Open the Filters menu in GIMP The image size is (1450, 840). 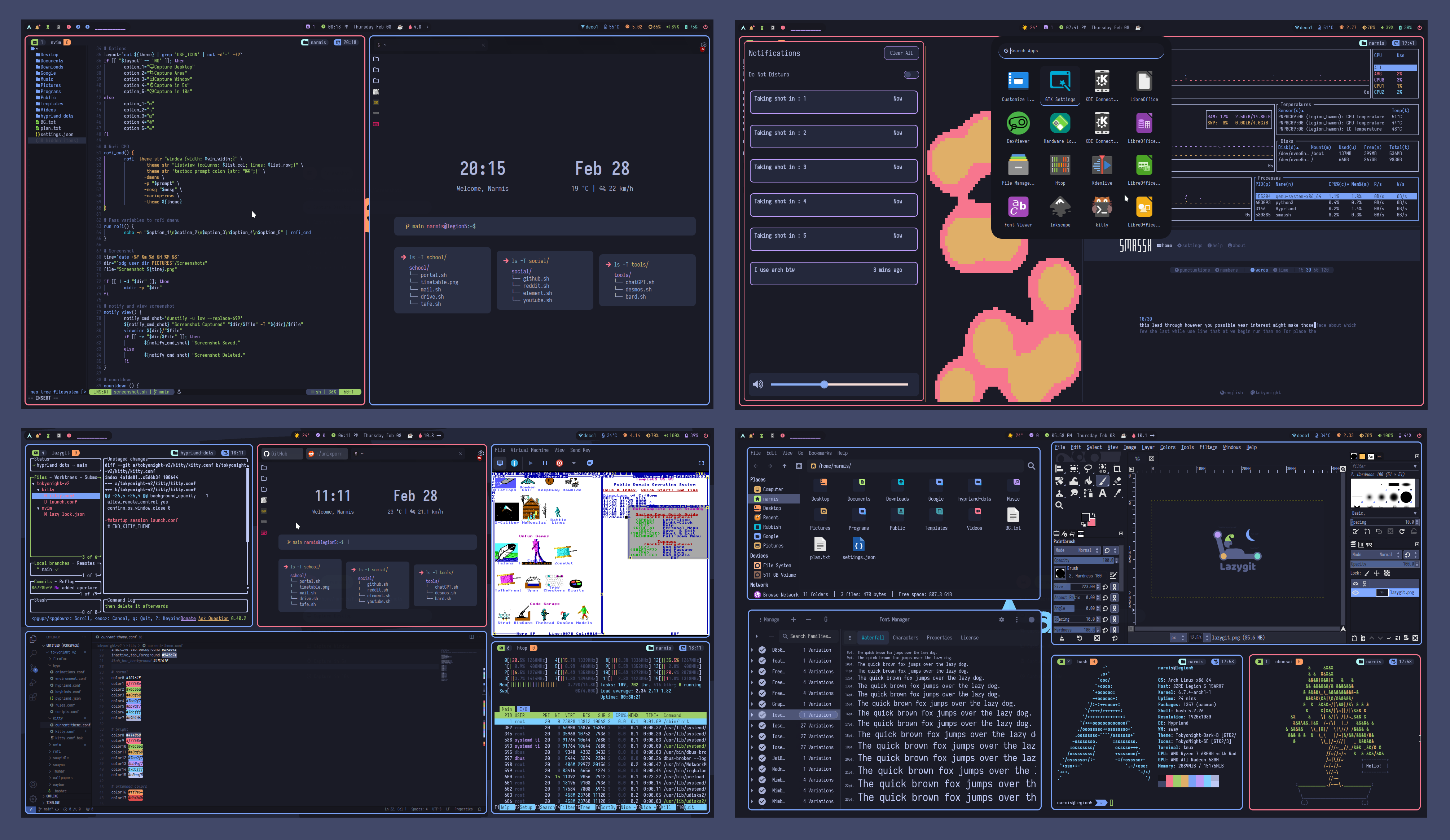[1208, 448]
